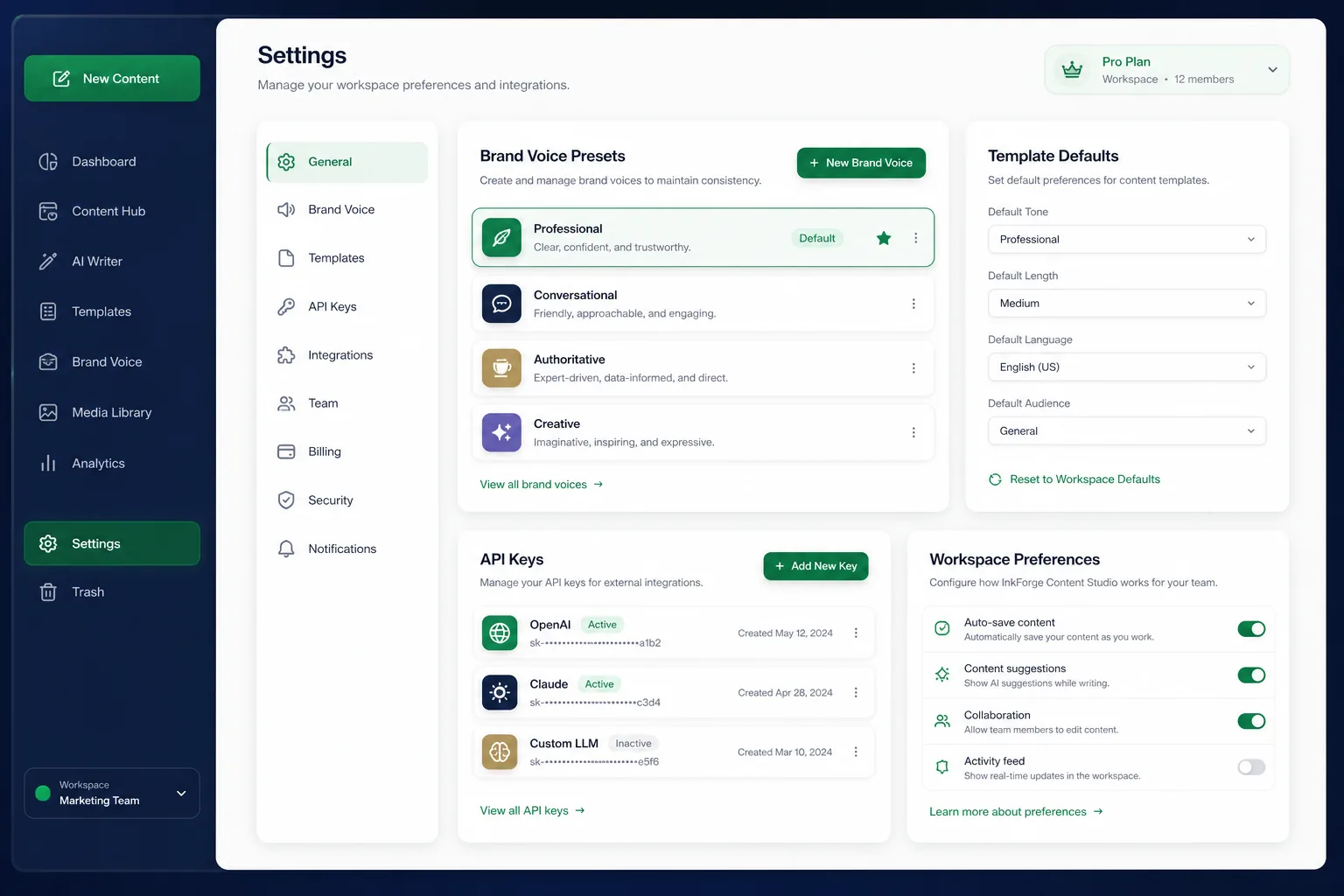The width and height of the screenshot is (1344, 896).
Task: Click the AI Writer pen icon
Action: tap(48, 262)
